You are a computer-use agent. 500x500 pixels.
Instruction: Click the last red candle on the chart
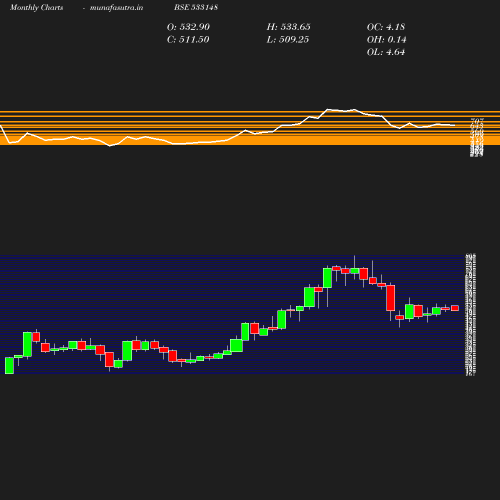point(455,308)
